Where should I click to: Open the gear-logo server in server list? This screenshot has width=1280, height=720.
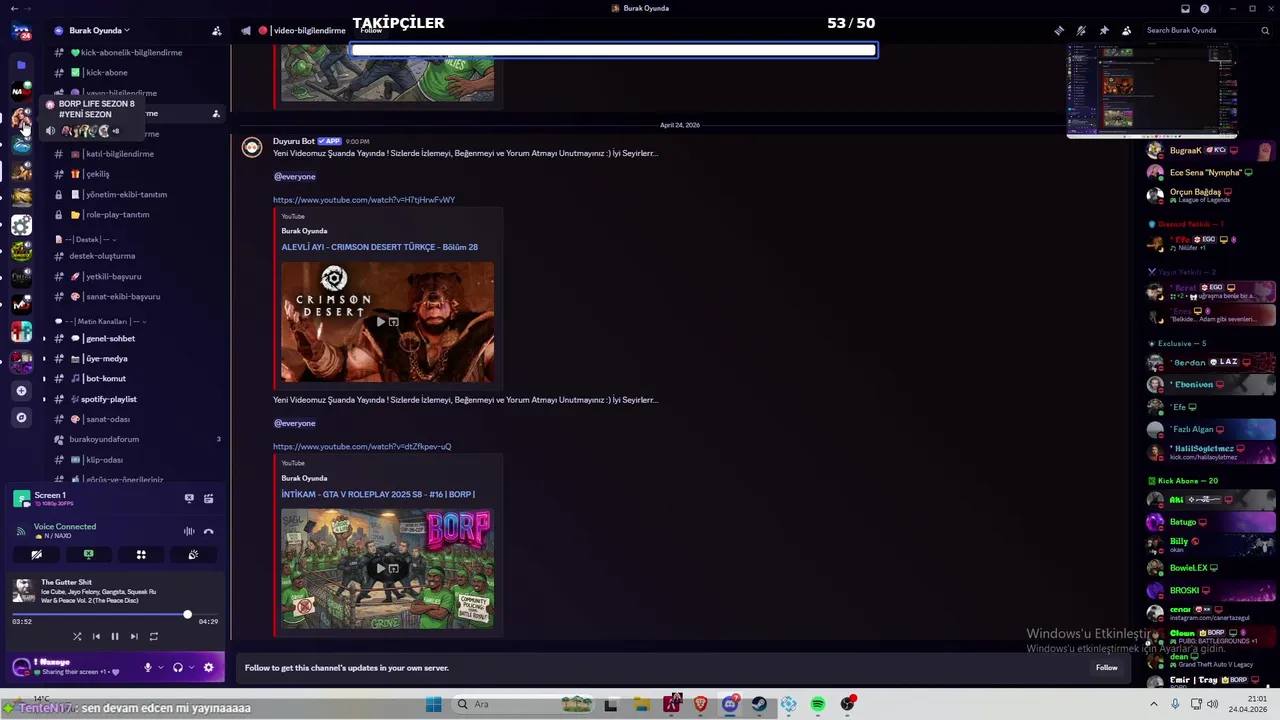coord(21,225)
